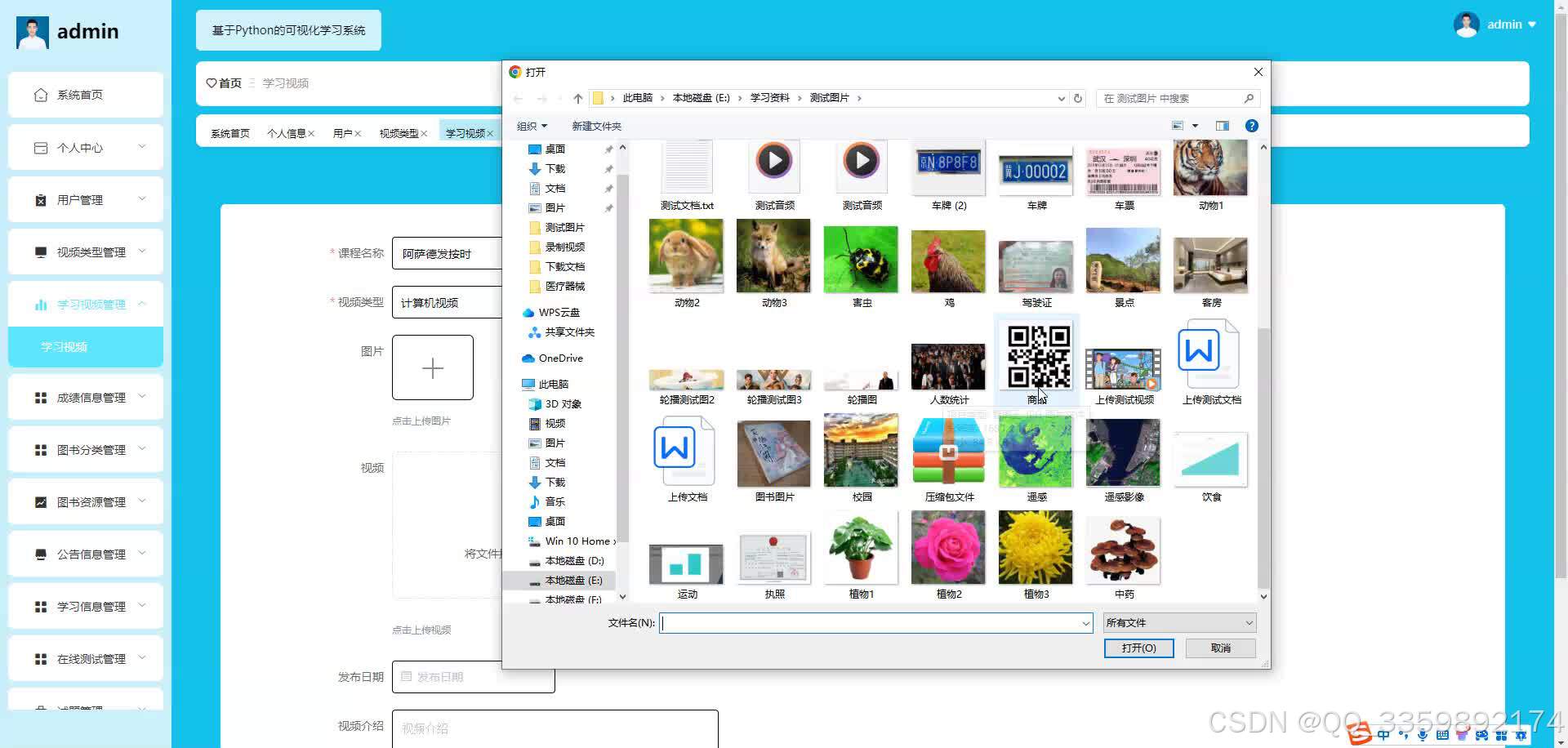The image size is (1568, 748).
Task: Expand 图书资源管理 sidebar menu
Action: click(86, 501)
